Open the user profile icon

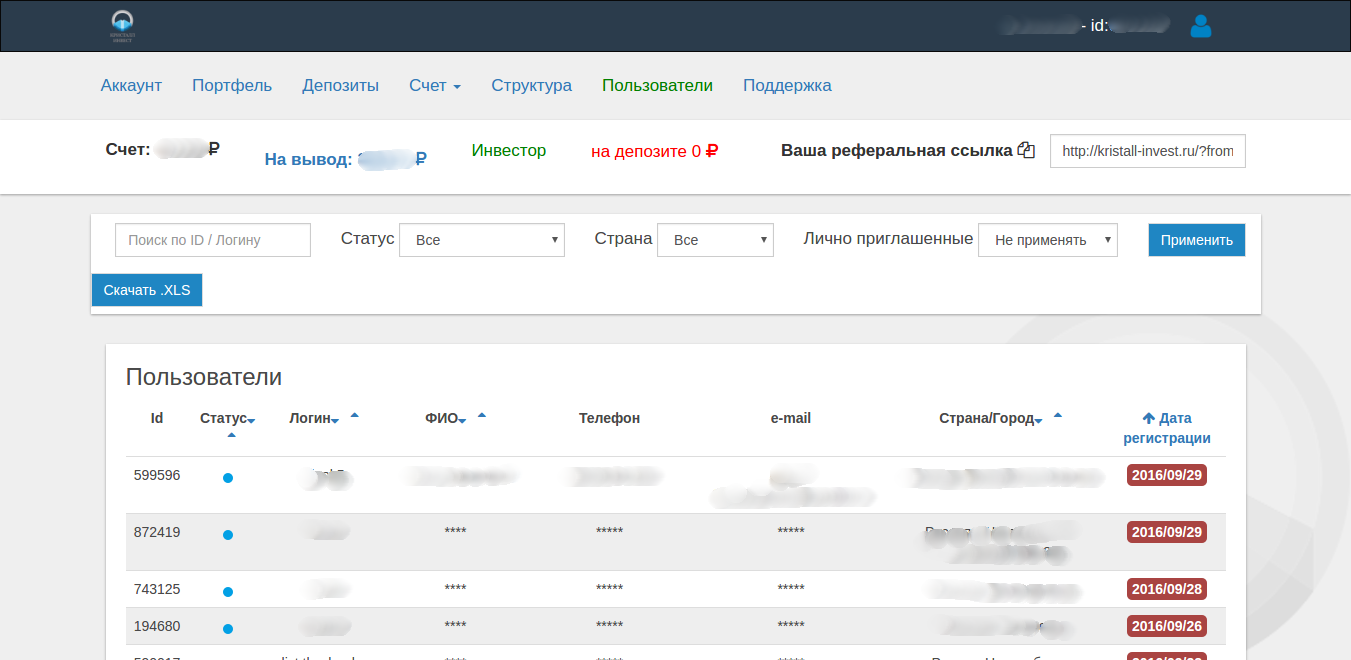[1201, 26]
